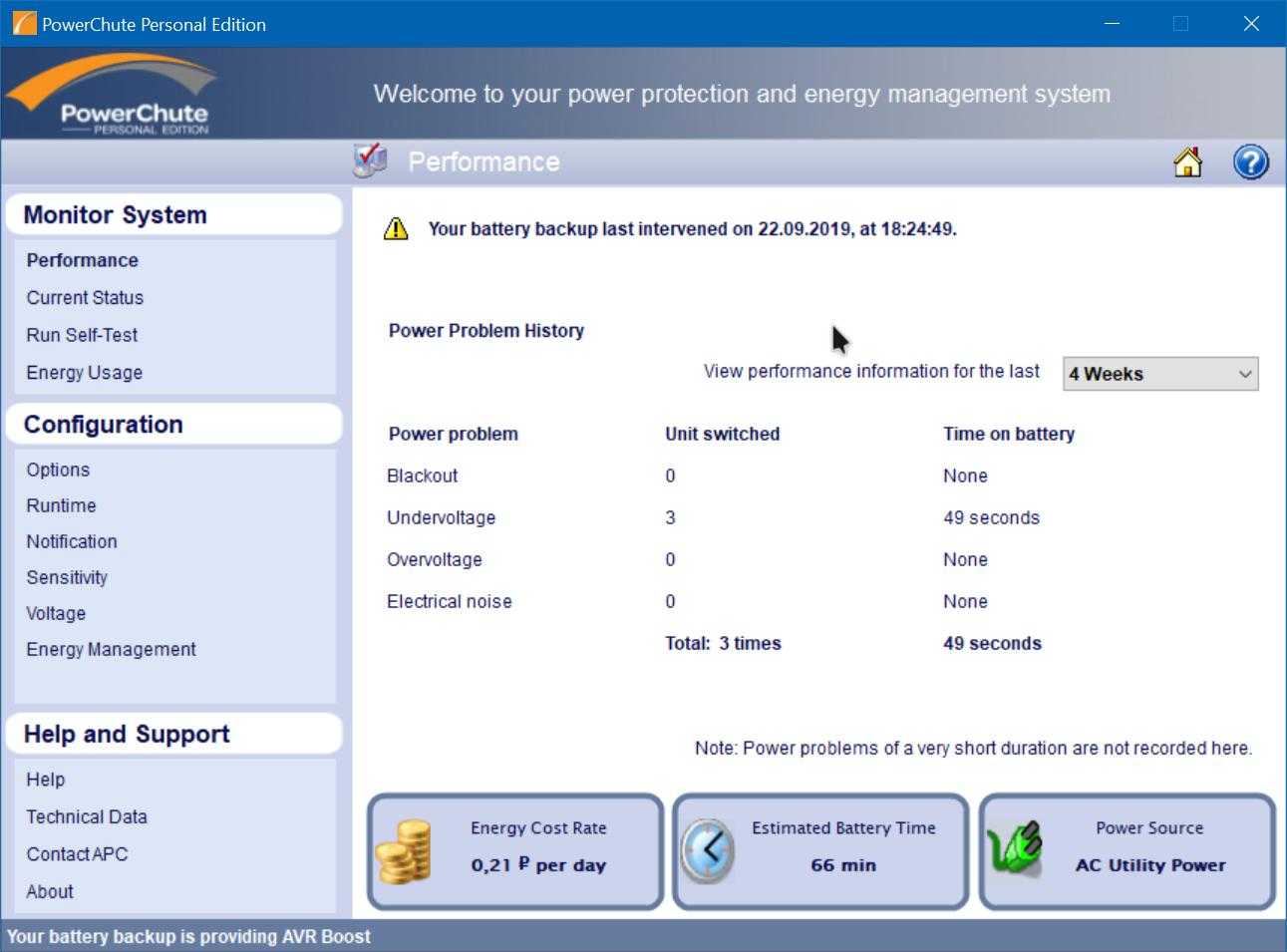
Task: Go to Energy Usage page
Action: pyautogui.click(x=85, y=373)
